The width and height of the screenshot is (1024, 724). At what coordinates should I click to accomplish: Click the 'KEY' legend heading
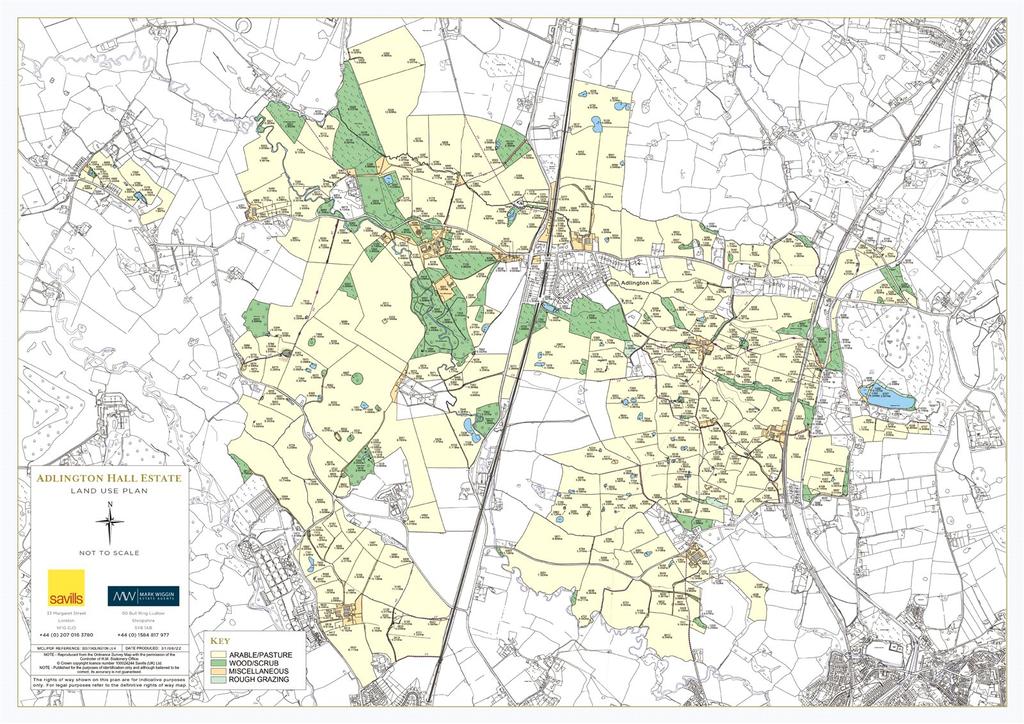tap(220, 641)
